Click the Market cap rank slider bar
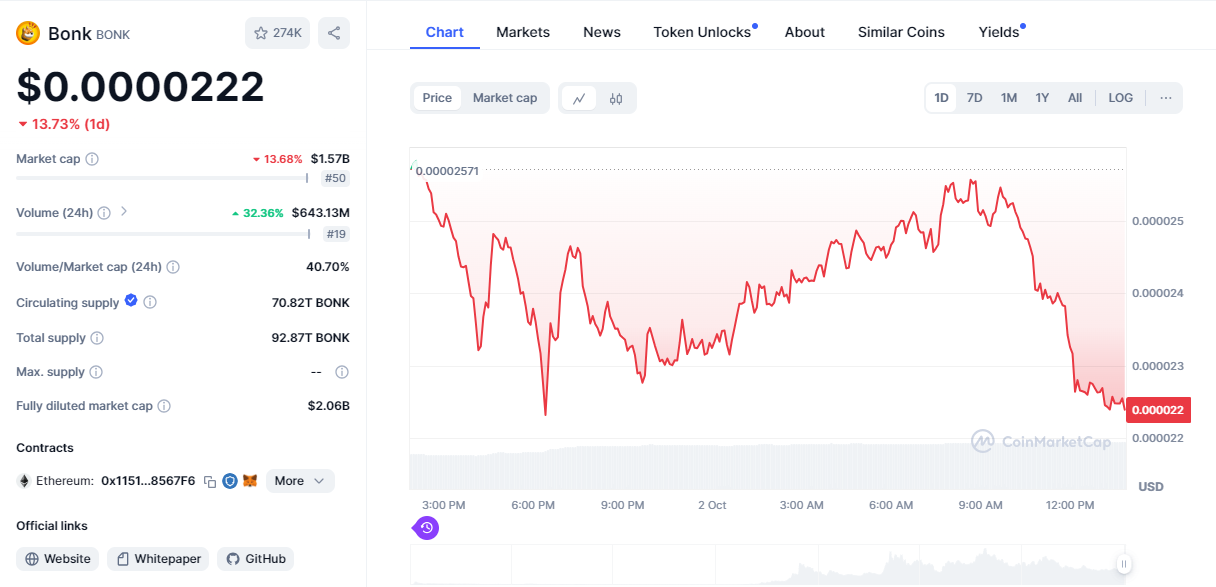This screenshot has width=1216, height=587. (x=163, y=178)
